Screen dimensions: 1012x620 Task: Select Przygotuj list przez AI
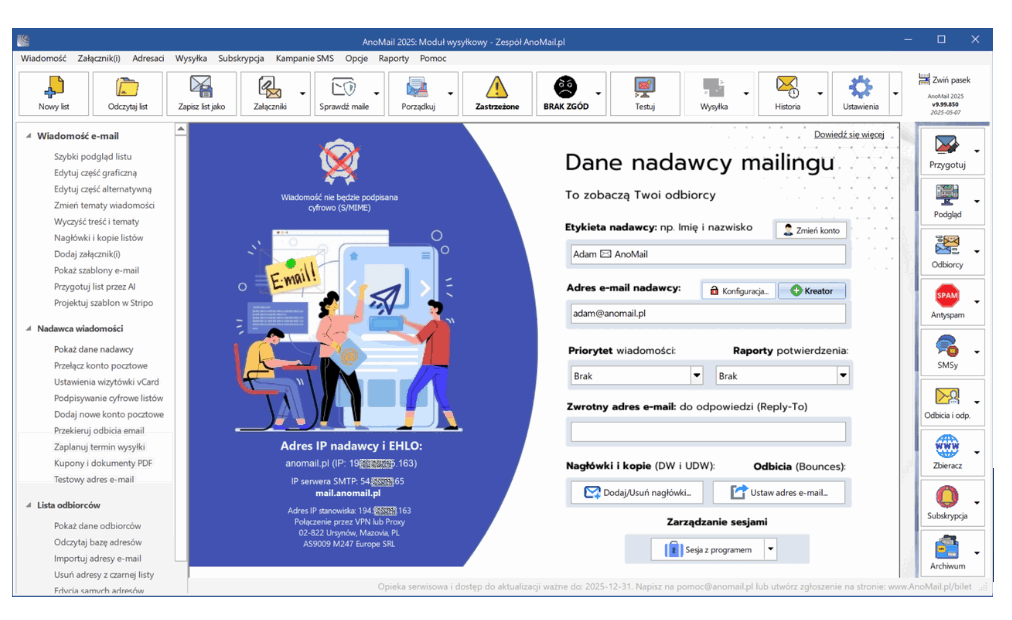[95, 286]
